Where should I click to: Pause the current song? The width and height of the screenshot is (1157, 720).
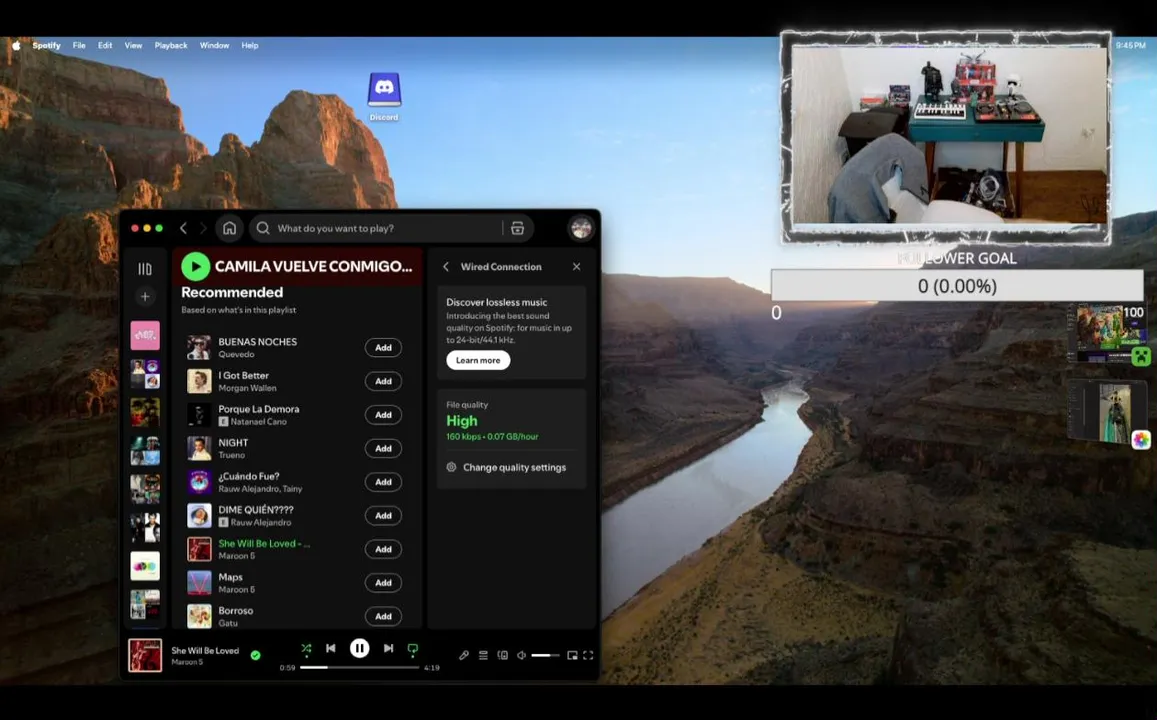click(359, 648)
